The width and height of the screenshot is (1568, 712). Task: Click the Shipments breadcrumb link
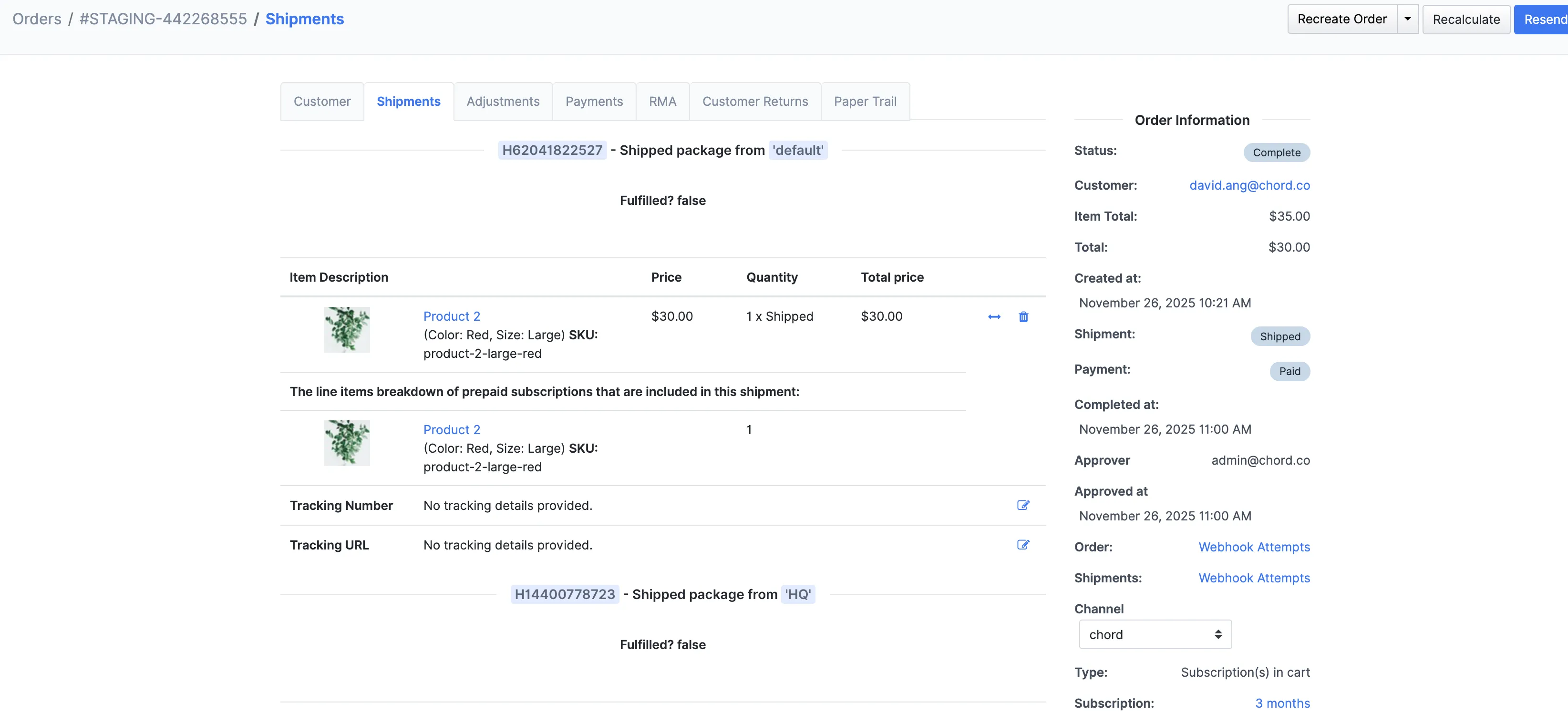tap(304, 19)
